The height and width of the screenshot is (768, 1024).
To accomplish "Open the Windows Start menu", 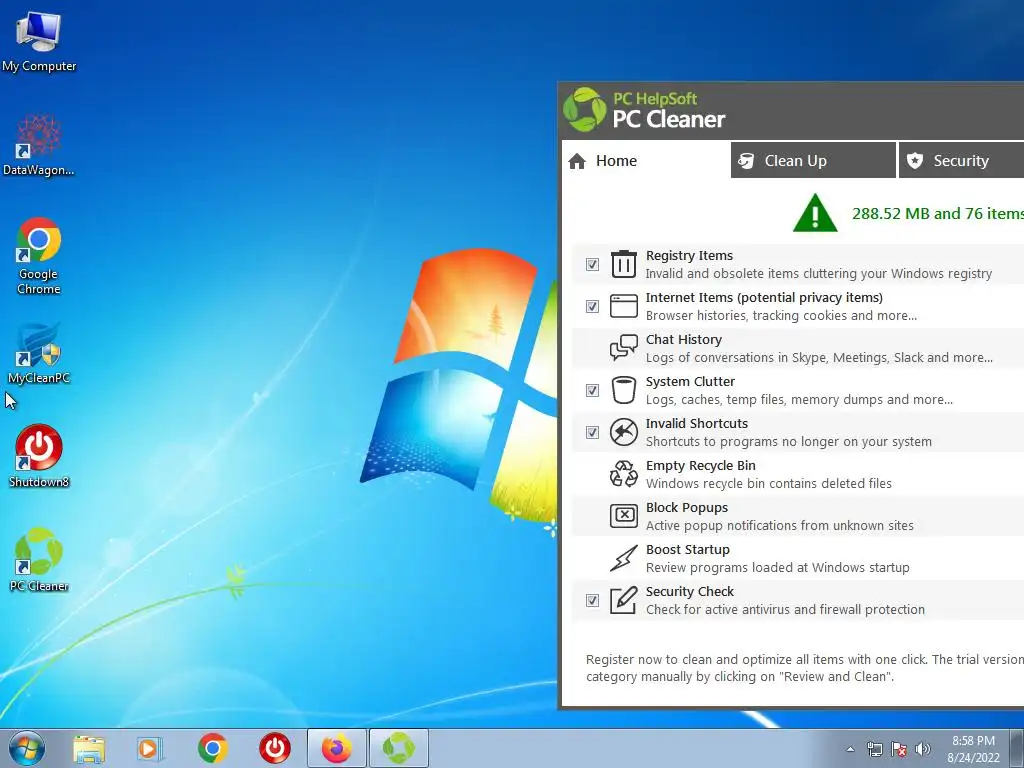I will click(x=27, y=748).
